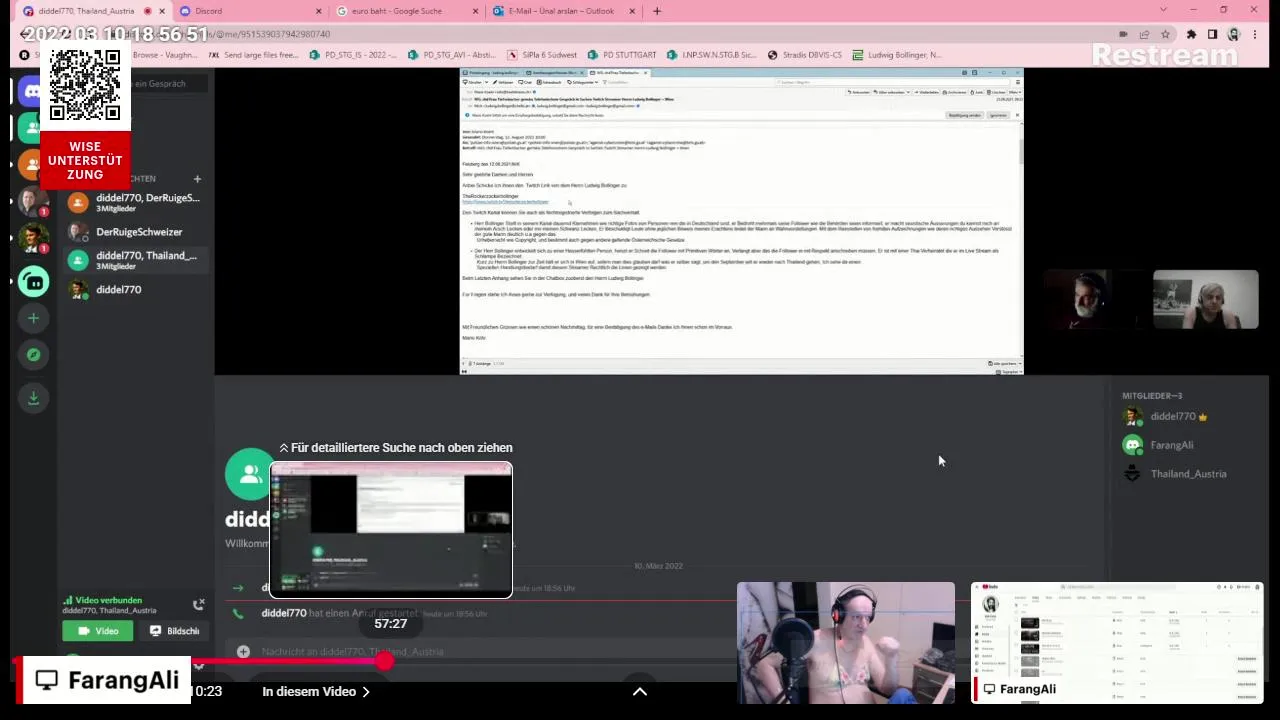This screenshot has height=720, width=1280.
Task: Open the PD STUTTGART bookmark
Action: (622, 55)
